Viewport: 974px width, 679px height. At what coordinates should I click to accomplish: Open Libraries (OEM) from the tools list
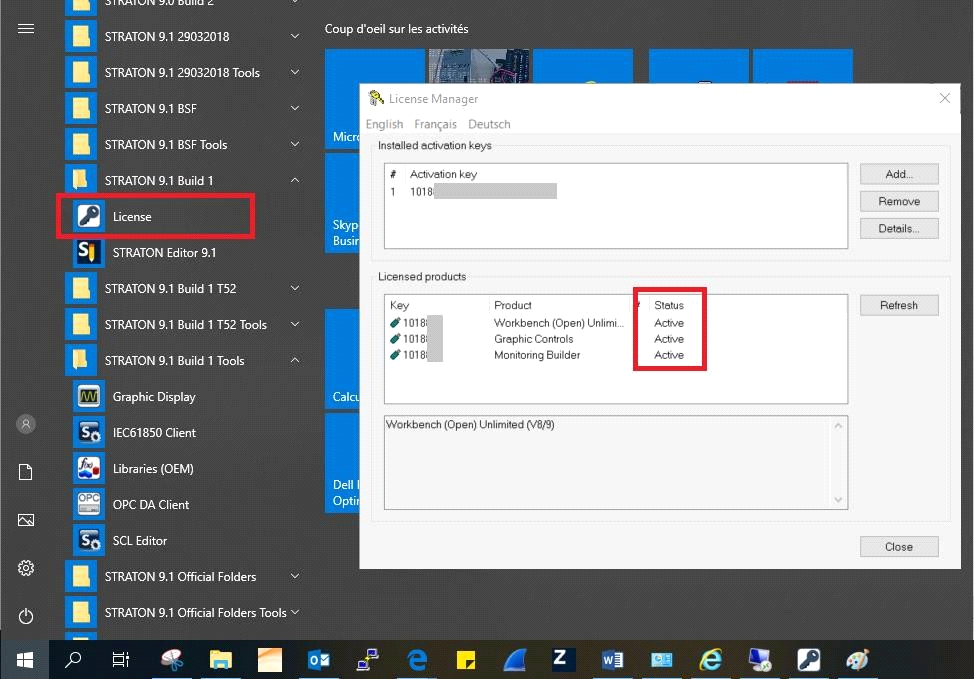(155, 468)
